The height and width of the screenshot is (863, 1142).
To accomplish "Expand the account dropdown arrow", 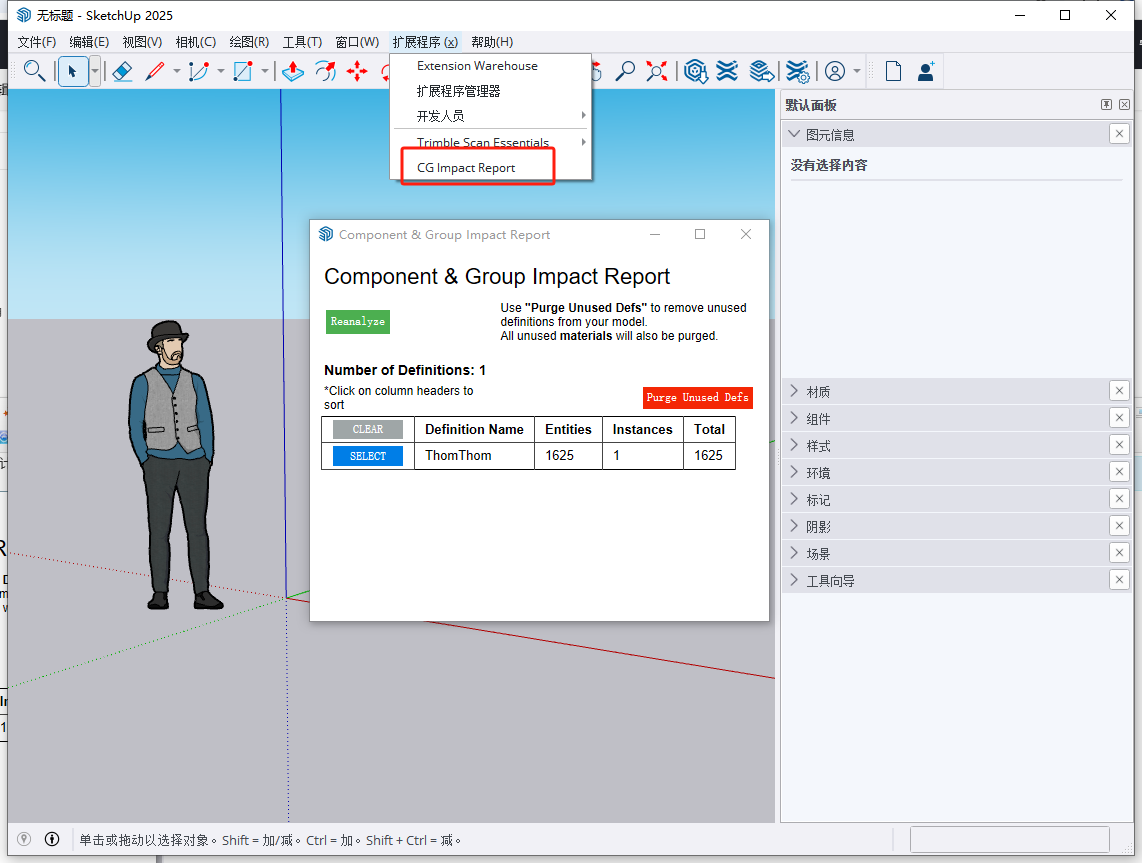I will (856, 71).
